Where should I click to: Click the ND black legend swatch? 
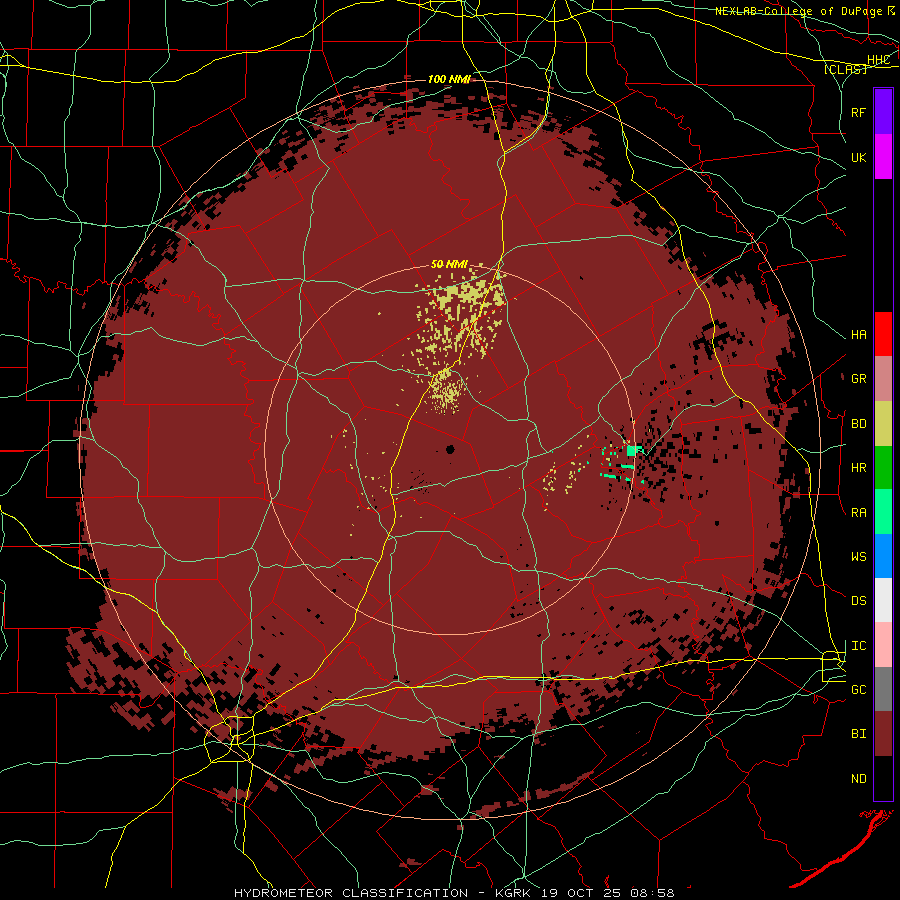tap(883, 778)
